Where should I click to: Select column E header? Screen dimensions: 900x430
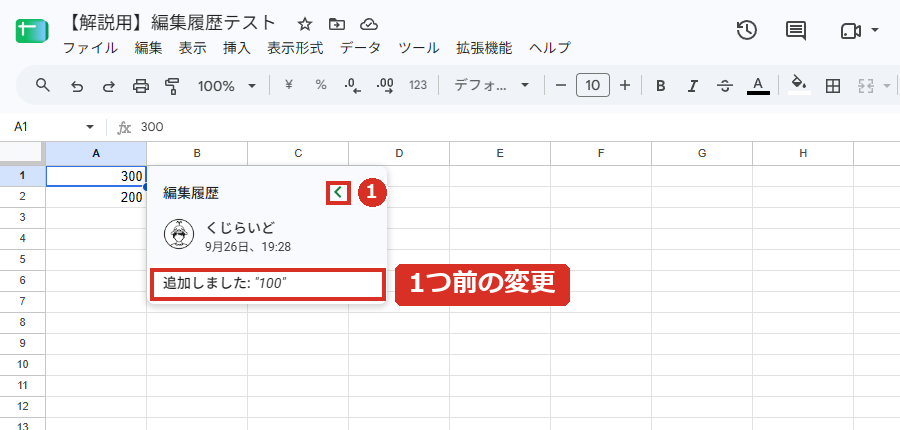click(500, 153)
